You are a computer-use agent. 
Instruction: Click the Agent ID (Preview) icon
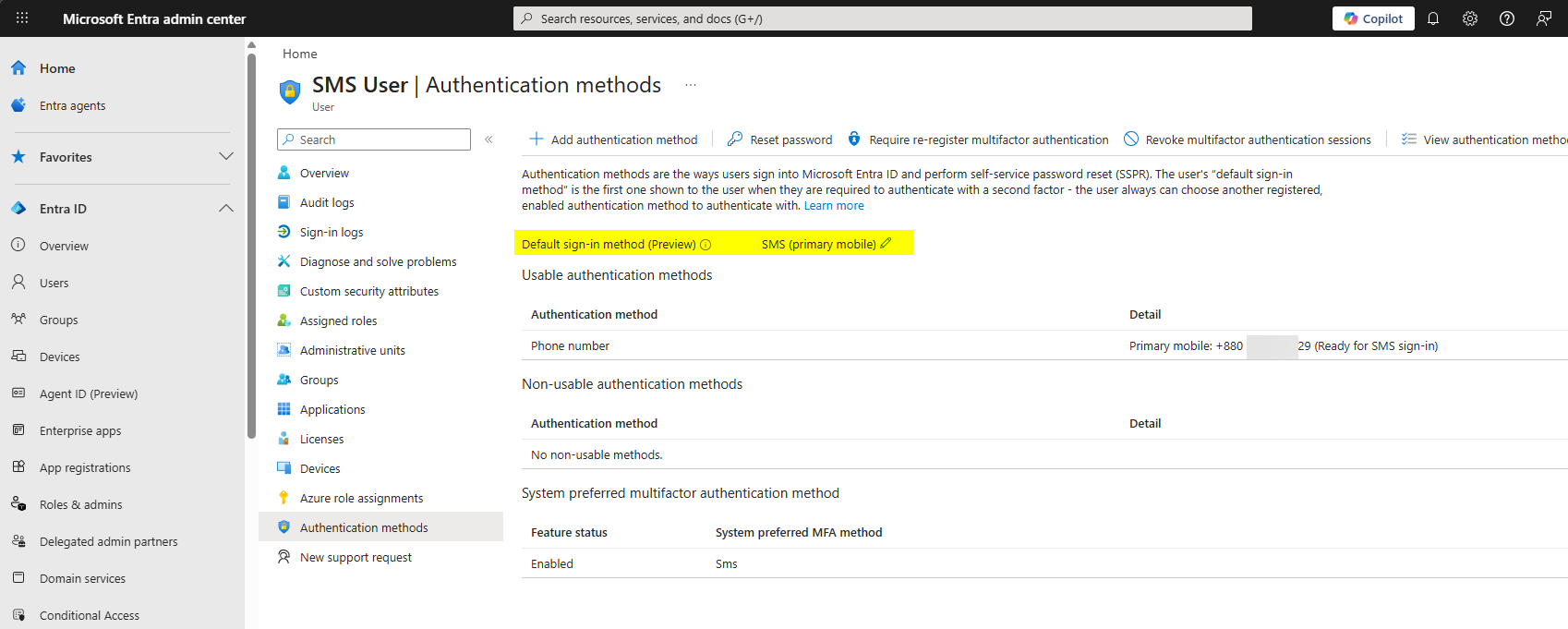tap(18, 393)
